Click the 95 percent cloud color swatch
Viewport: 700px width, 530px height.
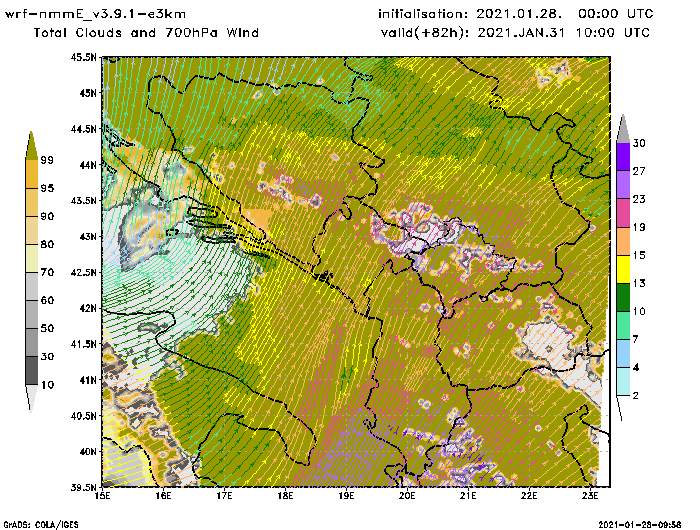tap(32, 202)
